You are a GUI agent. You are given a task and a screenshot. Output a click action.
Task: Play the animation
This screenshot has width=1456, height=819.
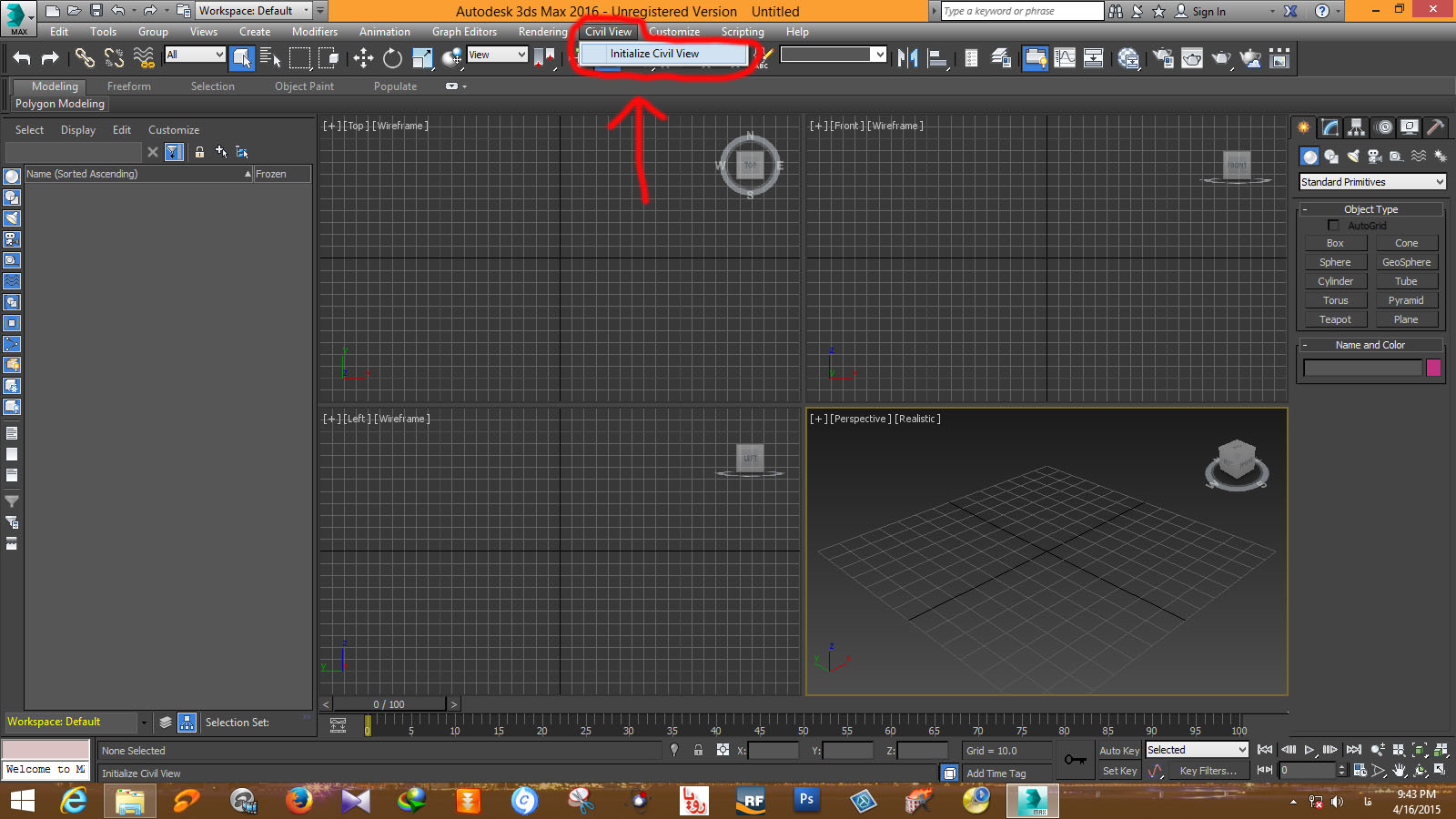(1309, 750)
